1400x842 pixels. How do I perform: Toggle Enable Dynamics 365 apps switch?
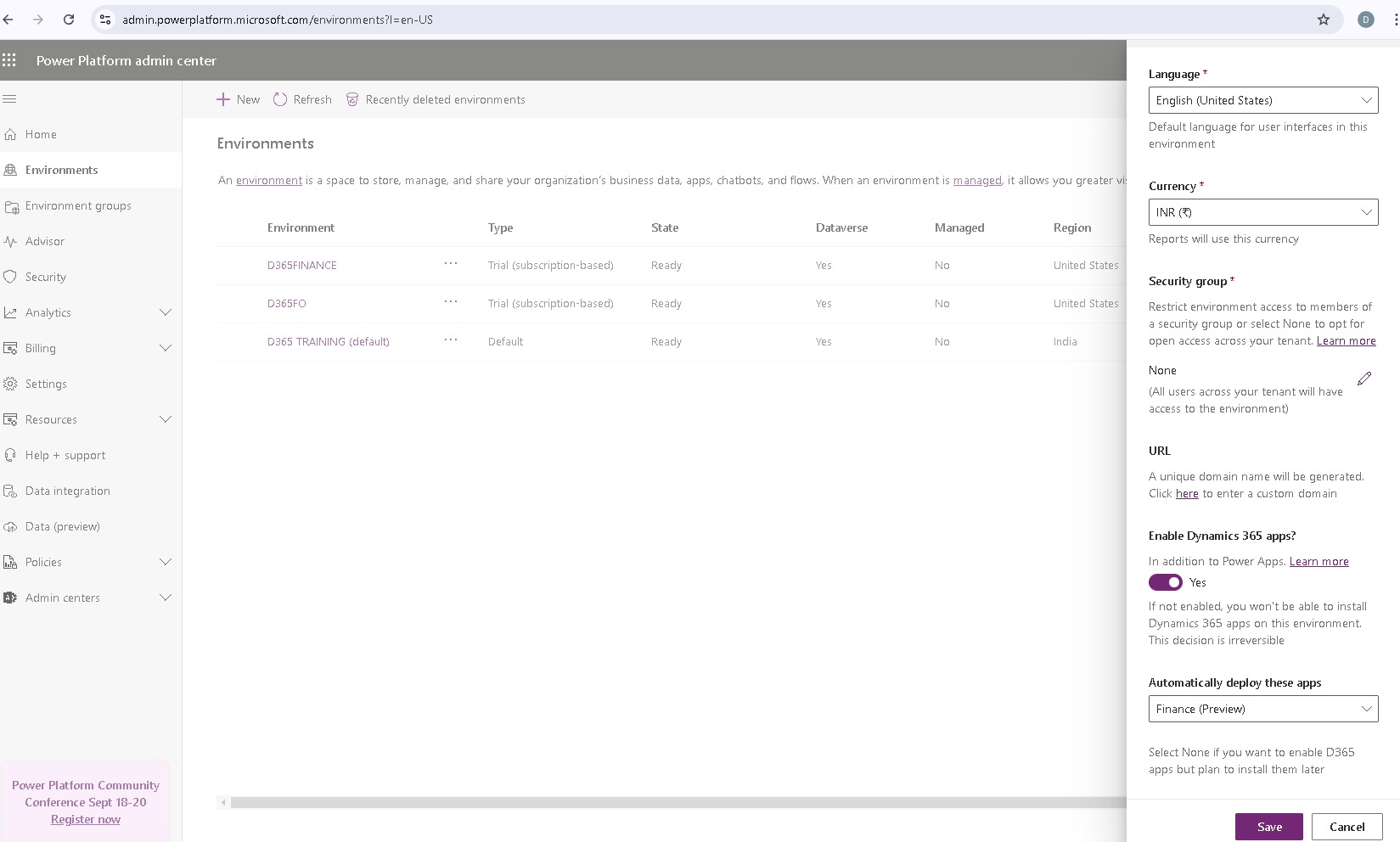(1165, 582)
